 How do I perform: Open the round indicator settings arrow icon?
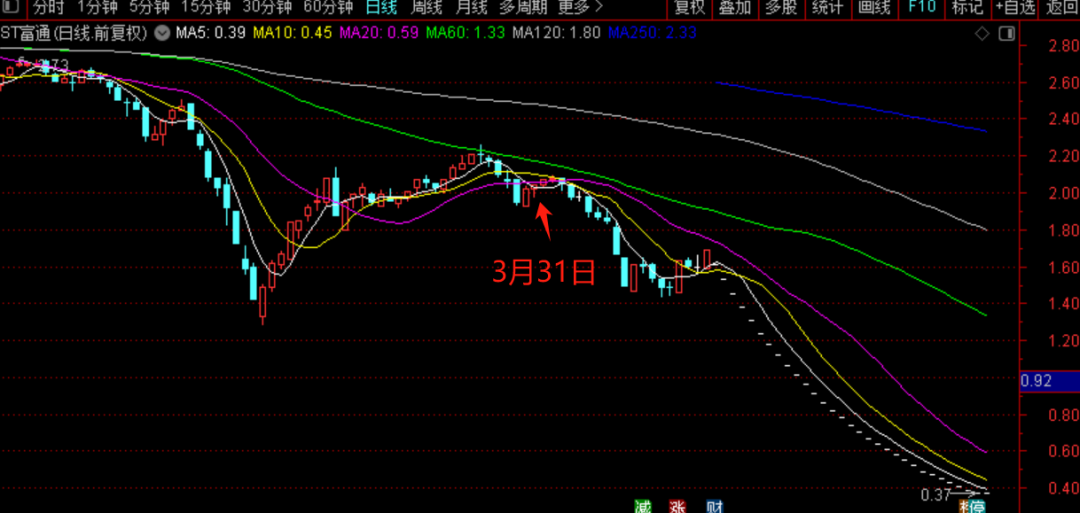(x=163, y=32)
